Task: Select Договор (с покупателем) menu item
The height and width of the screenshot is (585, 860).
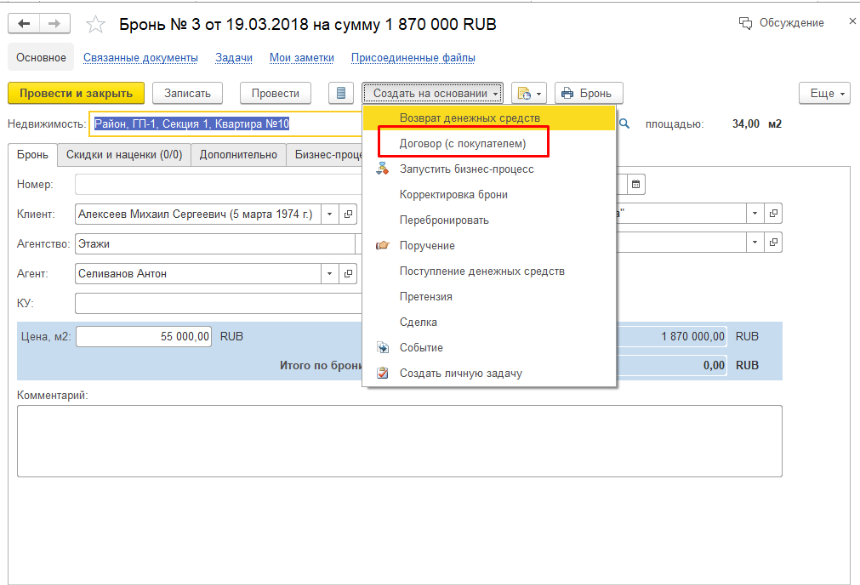Action: 463,144
